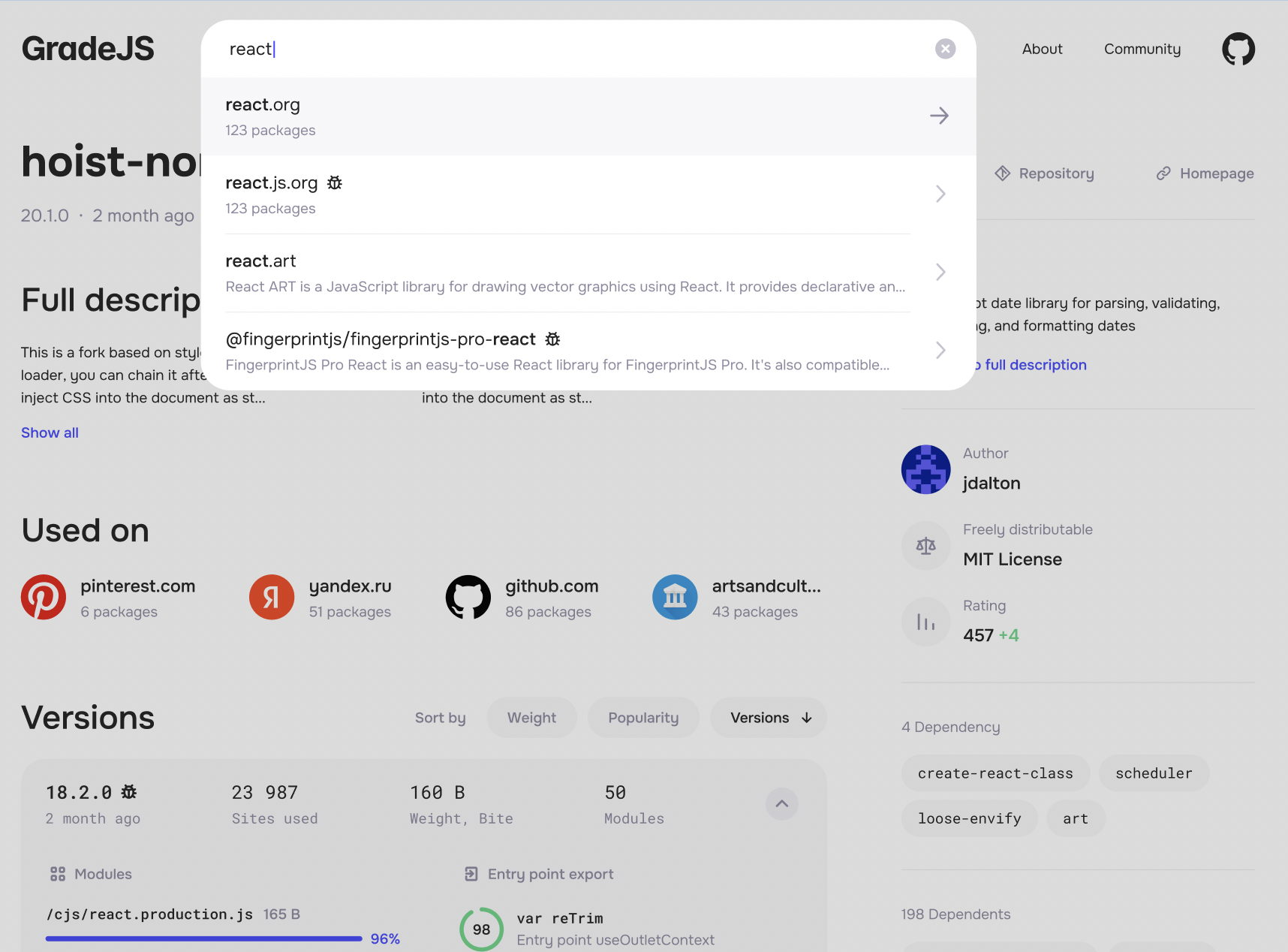Image resolution: width=1288 pixels, height=952 pixels.
Task: Click the Entry point export icon
Action: coord(471,874)
